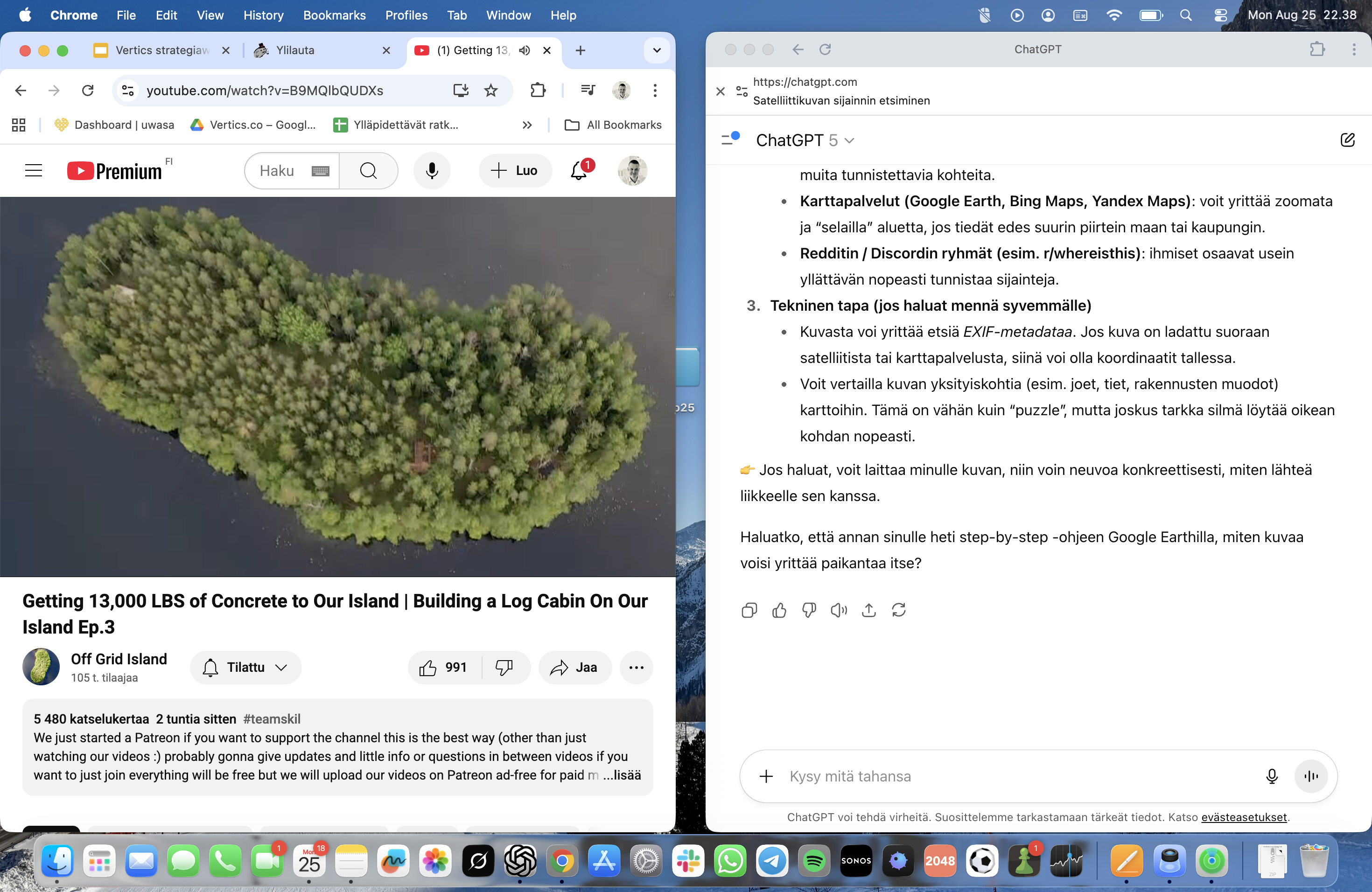Open the View menu
1372x892 pixels.
click(210, 15)
